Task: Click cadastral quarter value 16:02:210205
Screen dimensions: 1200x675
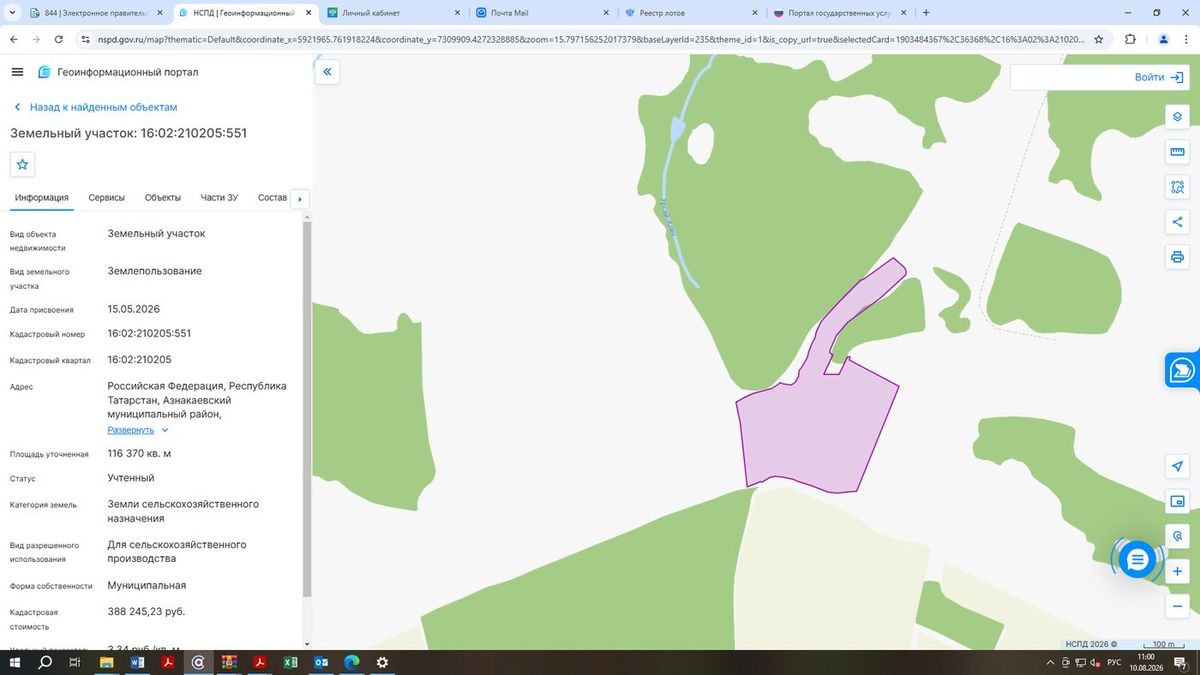Action: (x=139, y=360)
